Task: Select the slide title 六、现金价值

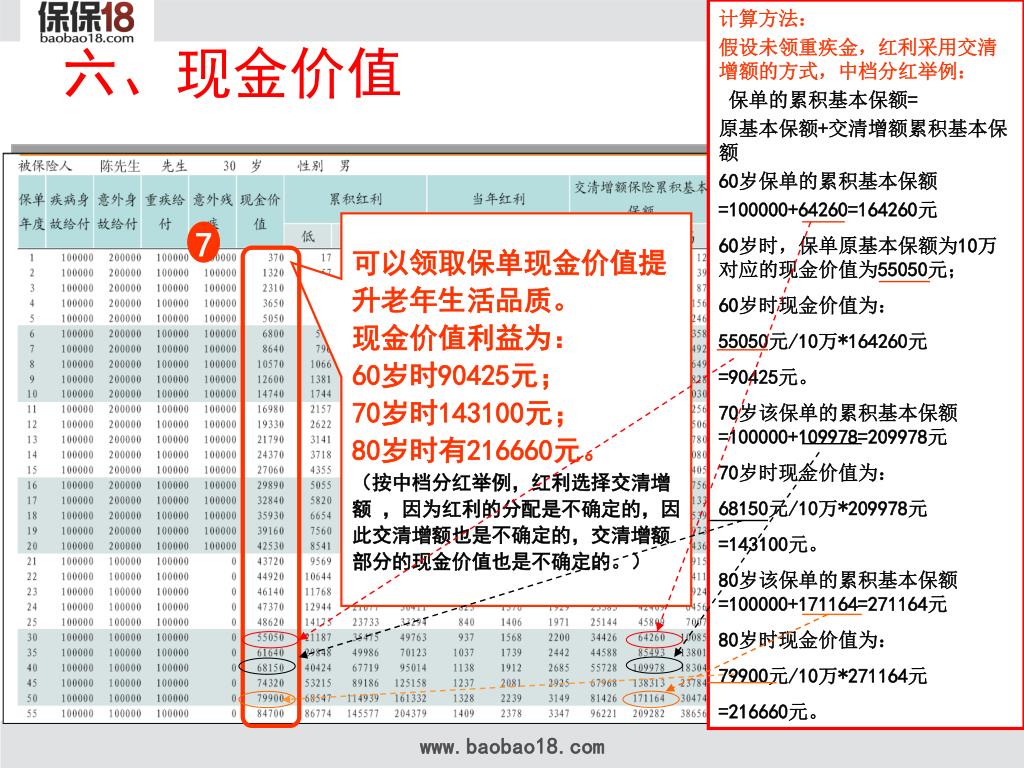Action: click(232, 73)
